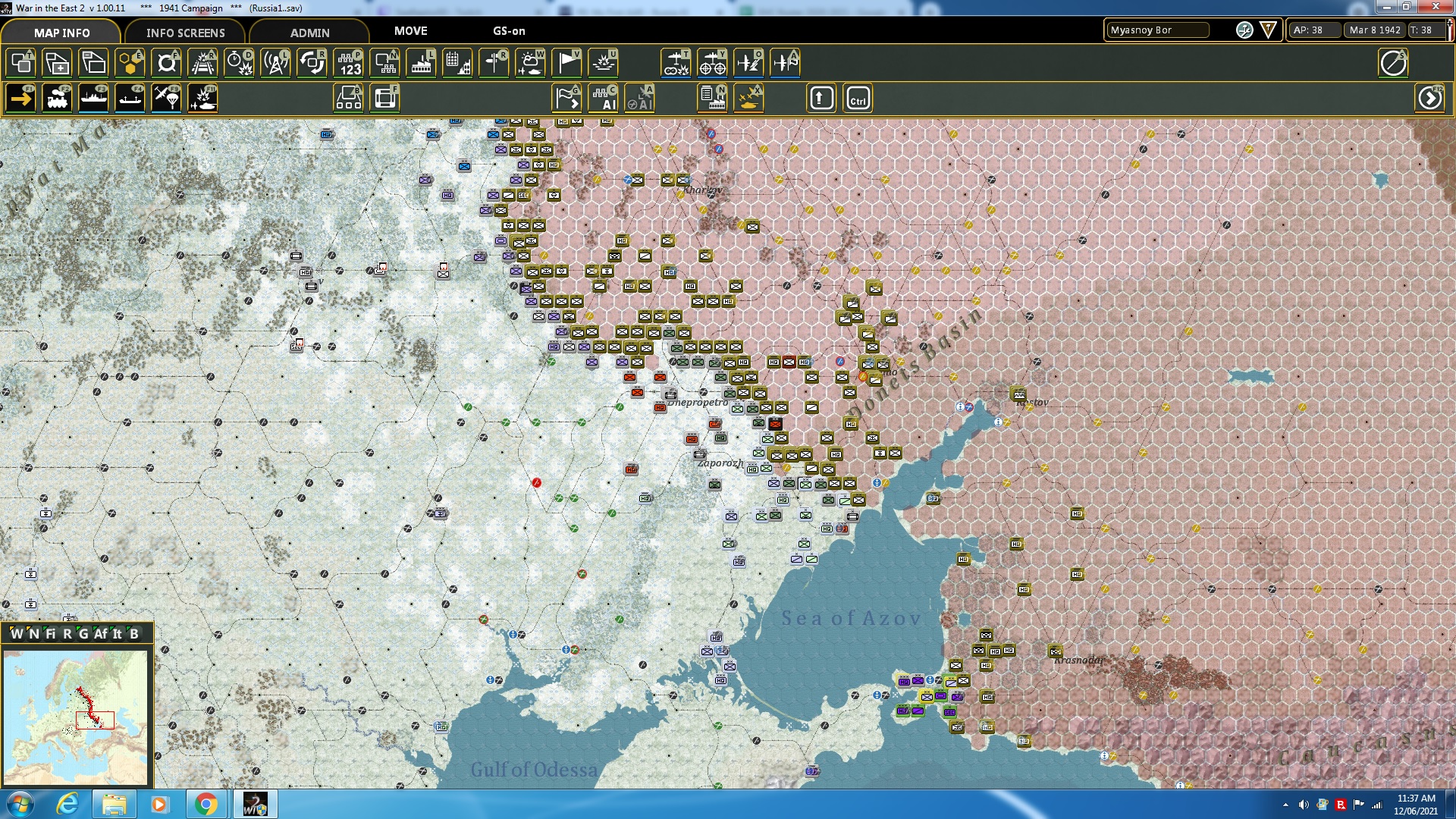Select amphibious transport mode (F4)

(x=130, y=98)
